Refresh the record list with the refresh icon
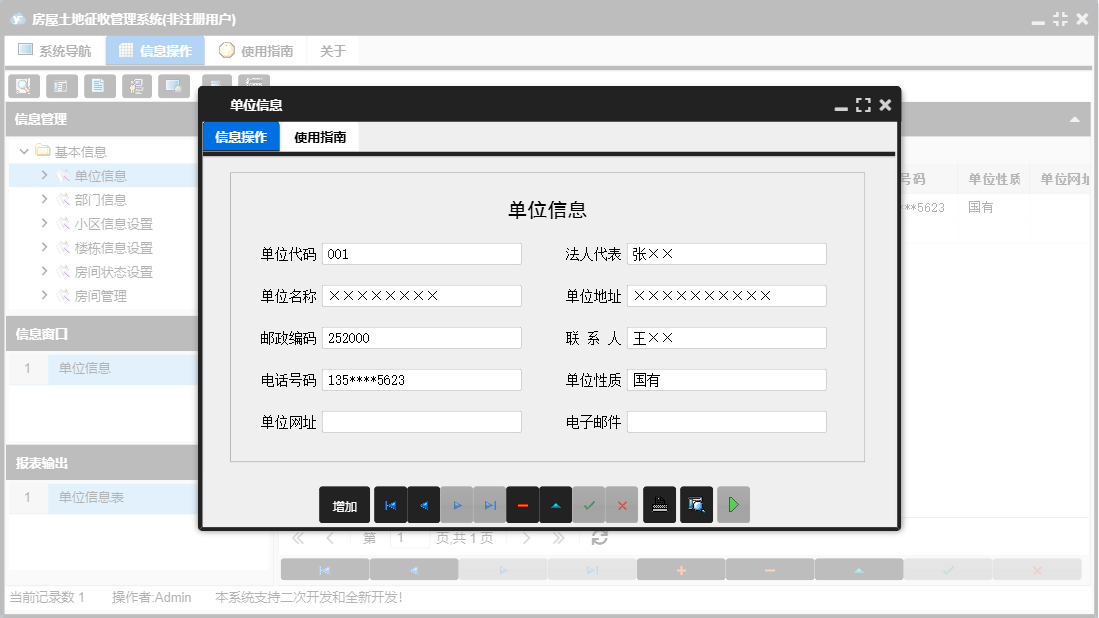Screen dimensions: 1099x618 point(599,537)
